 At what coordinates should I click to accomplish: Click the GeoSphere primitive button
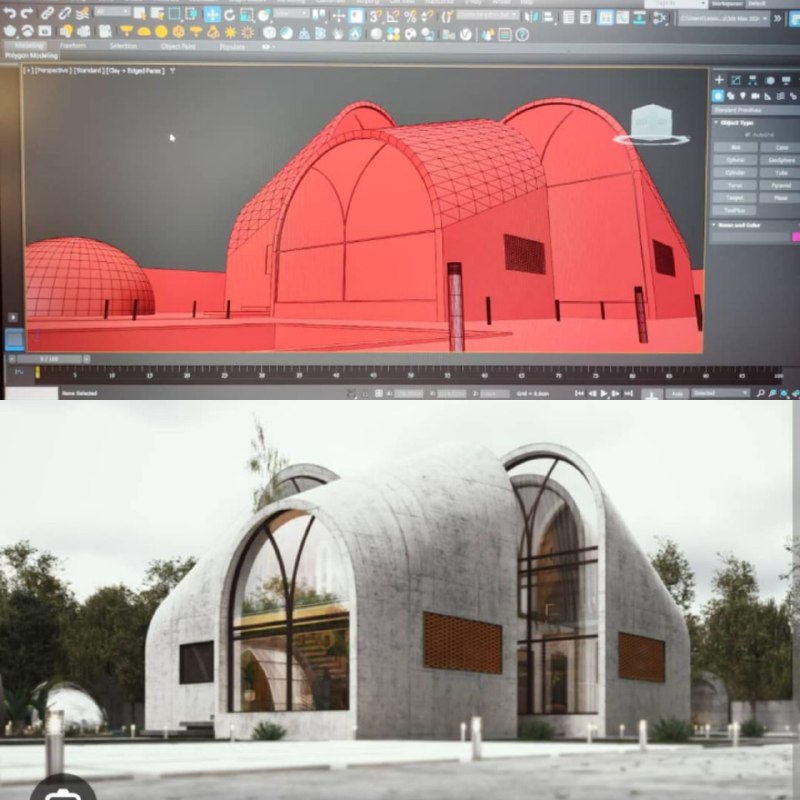click(x=781, y=160)
